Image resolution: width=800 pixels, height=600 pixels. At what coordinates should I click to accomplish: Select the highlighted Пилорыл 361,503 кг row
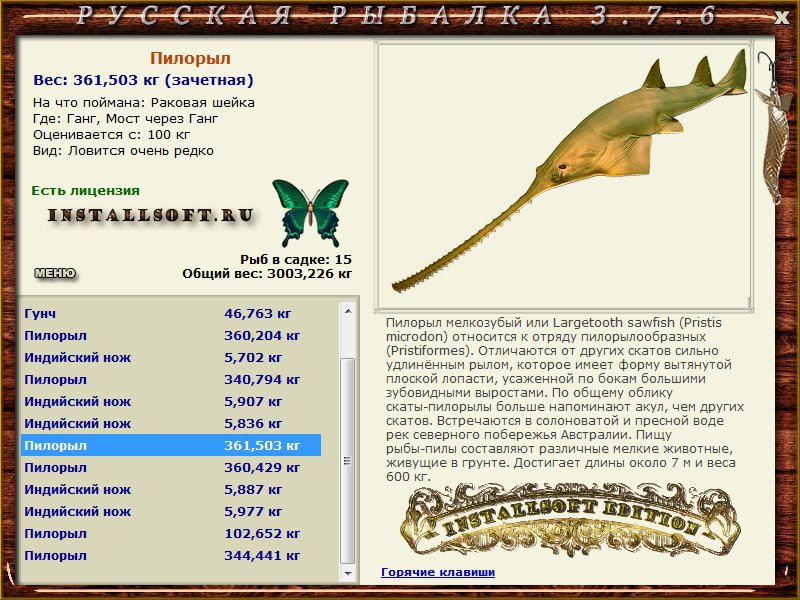click(x=171, y=445)
